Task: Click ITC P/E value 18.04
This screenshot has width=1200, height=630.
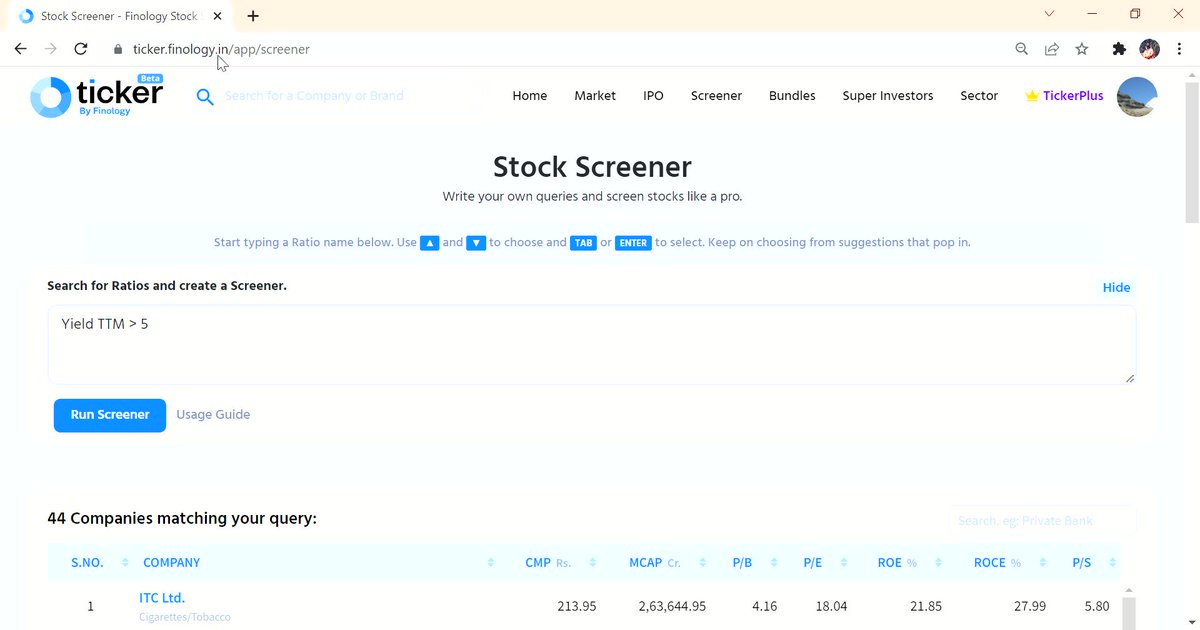Action: coord(831,606)
